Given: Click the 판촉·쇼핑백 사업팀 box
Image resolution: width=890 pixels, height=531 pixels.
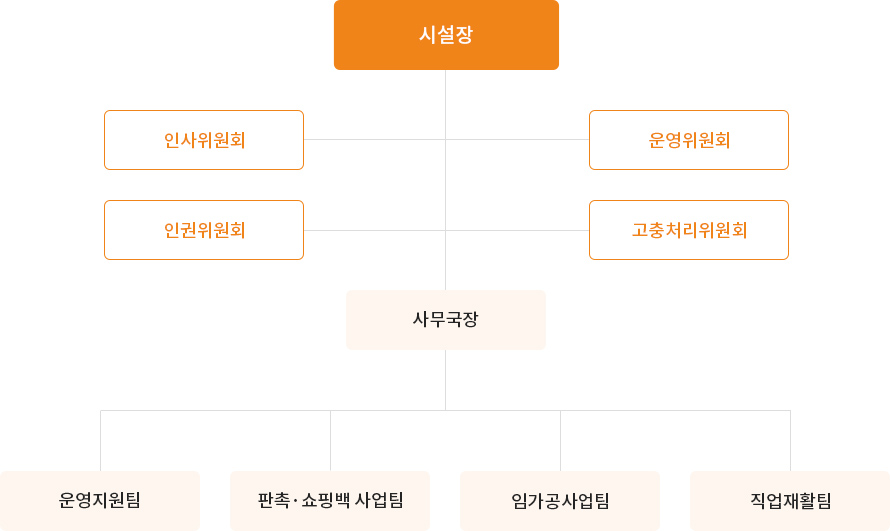Looking at the screenshot, I should tap(330, 500).
